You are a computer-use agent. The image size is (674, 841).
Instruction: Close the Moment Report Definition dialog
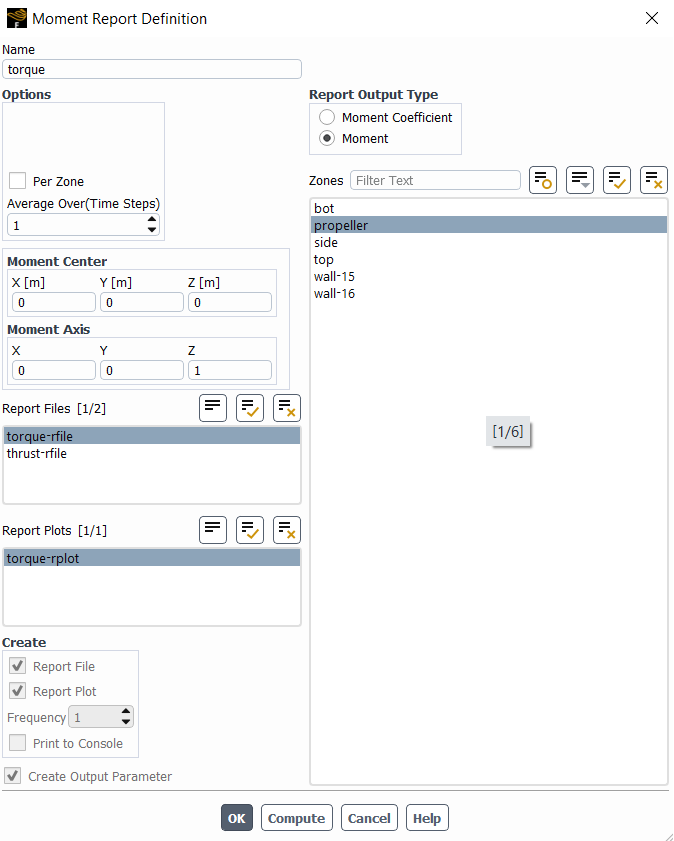tap(652, 18)
